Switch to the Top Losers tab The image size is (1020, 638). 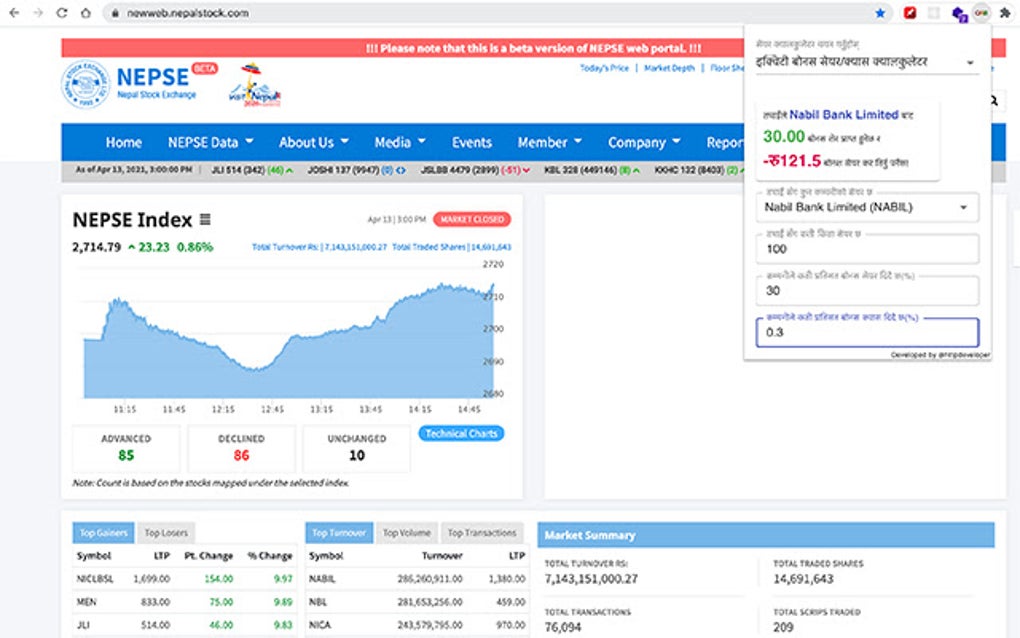(x=166, y=533)
